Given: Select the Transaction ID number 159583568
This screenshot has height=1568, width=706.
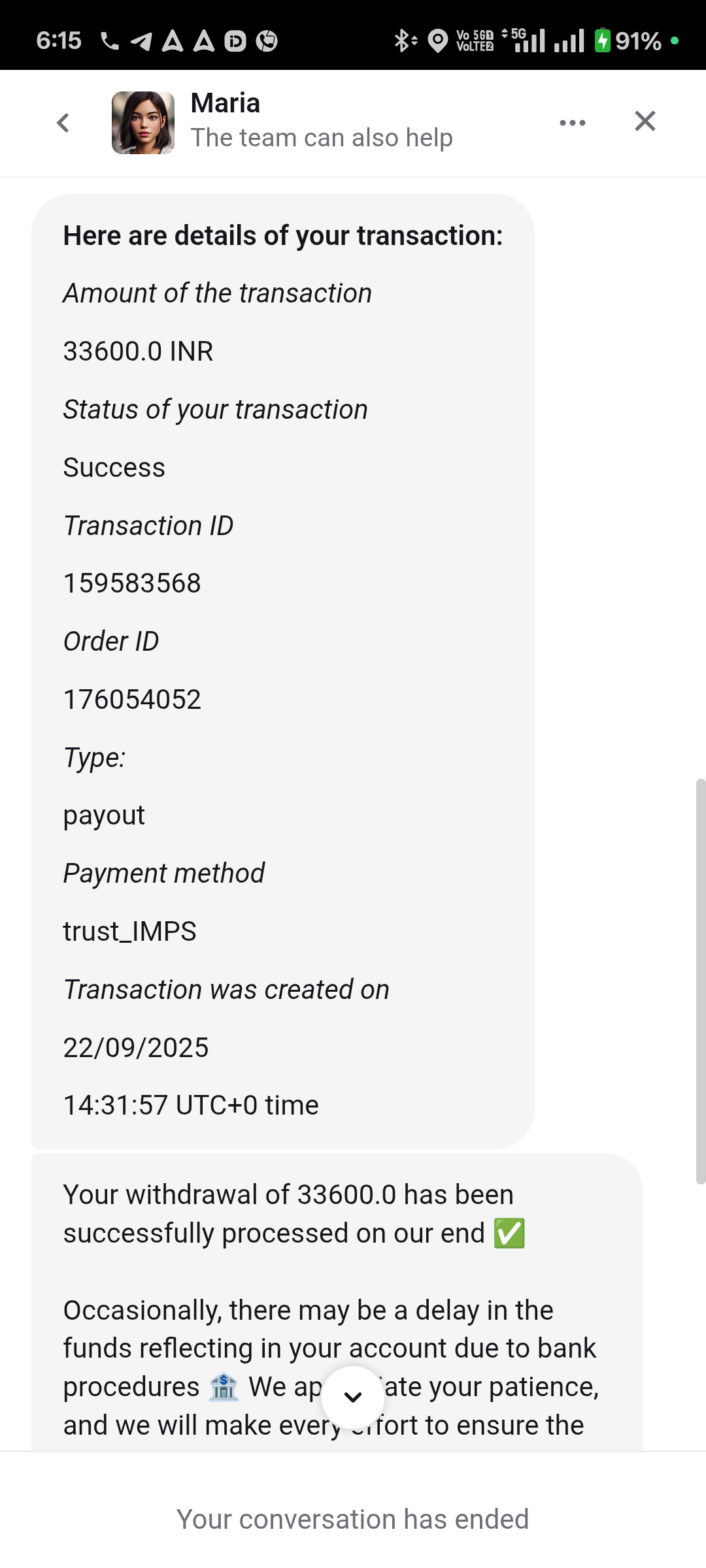Looking at the screenshot, I should pos(132,583).
